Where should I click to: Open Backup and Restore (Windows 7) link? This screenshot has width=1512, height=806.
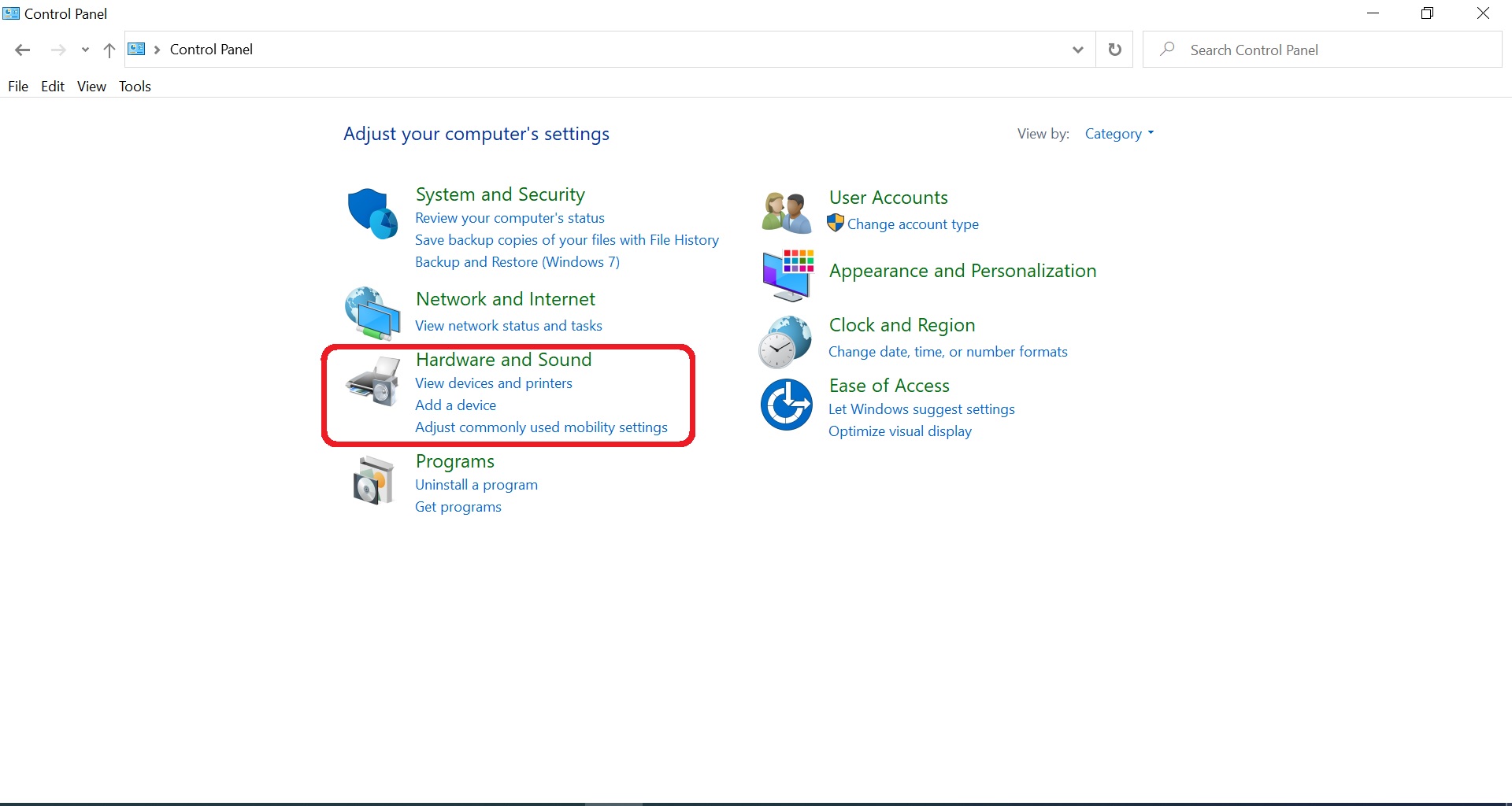point(517,262)
